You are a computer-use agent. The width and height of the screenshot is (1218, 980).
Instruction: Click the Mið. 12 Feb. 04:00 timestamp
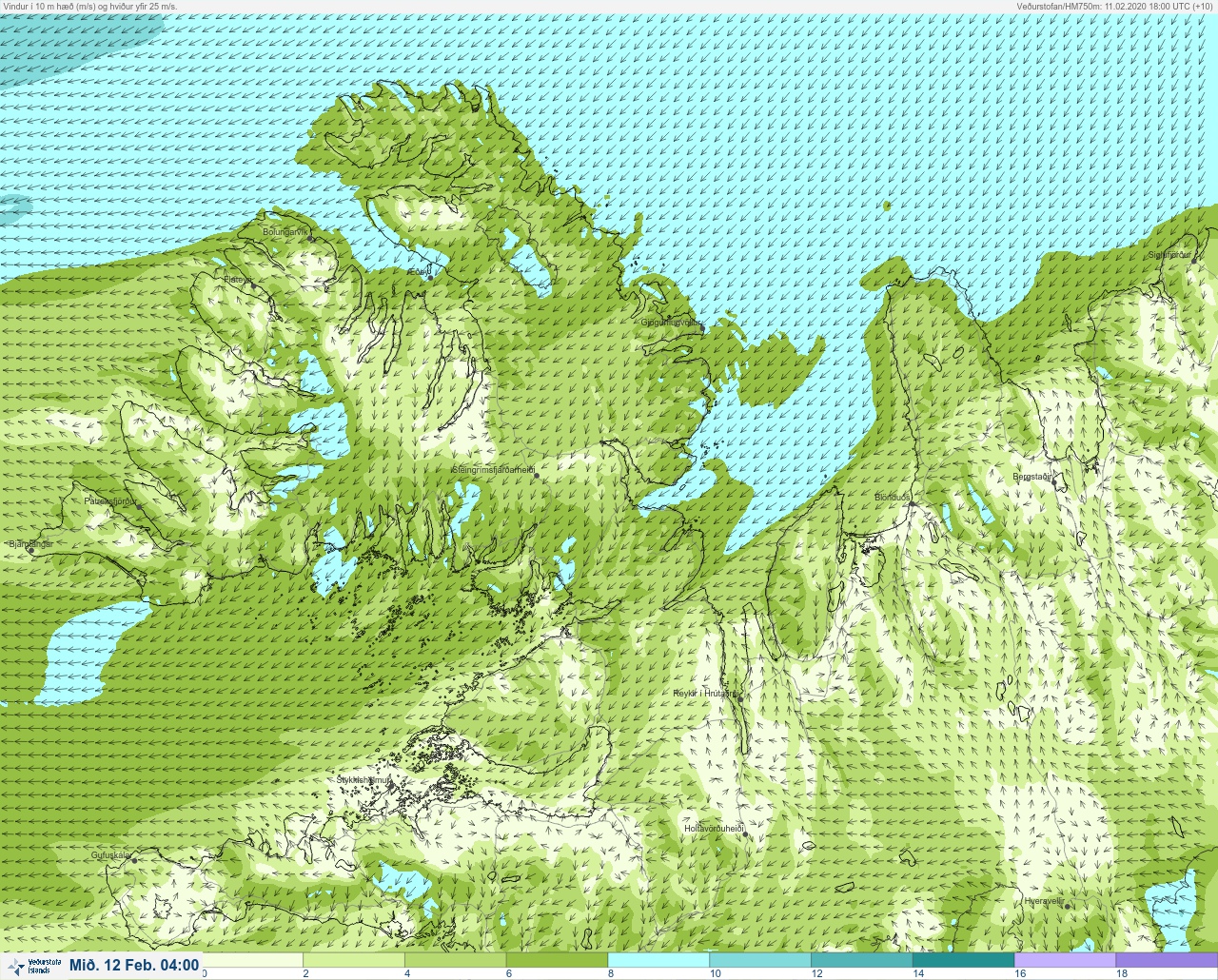pos(134,965)
